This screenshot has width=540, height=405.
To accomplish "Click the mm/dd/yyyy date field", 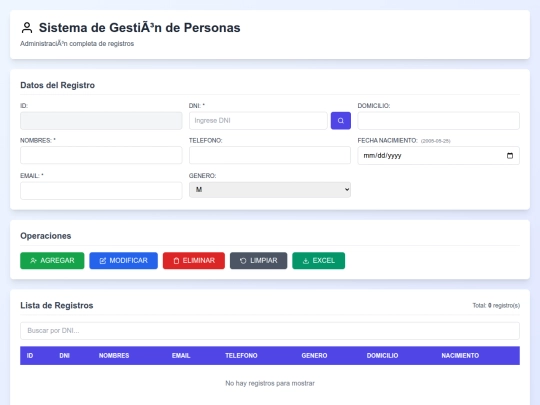I will pos(438,156).
